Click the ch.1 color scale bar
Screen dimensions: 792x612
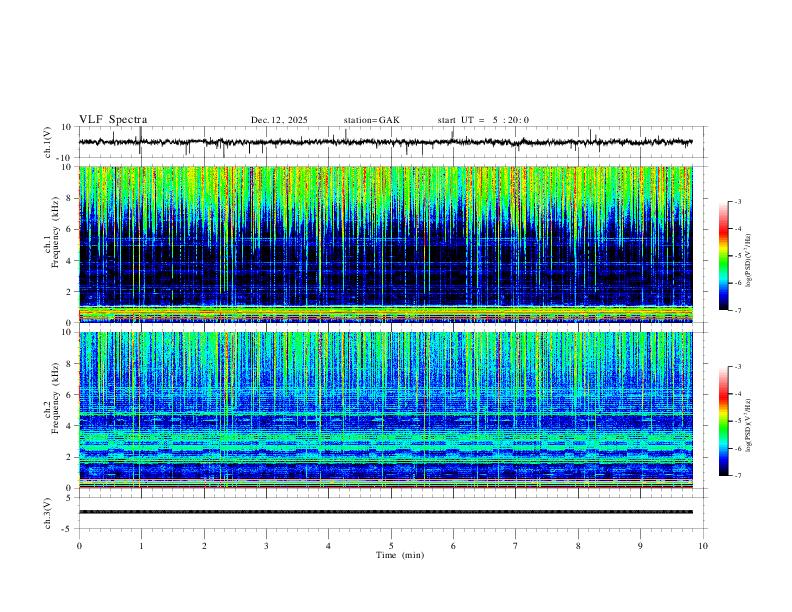(x=723, y=256)
